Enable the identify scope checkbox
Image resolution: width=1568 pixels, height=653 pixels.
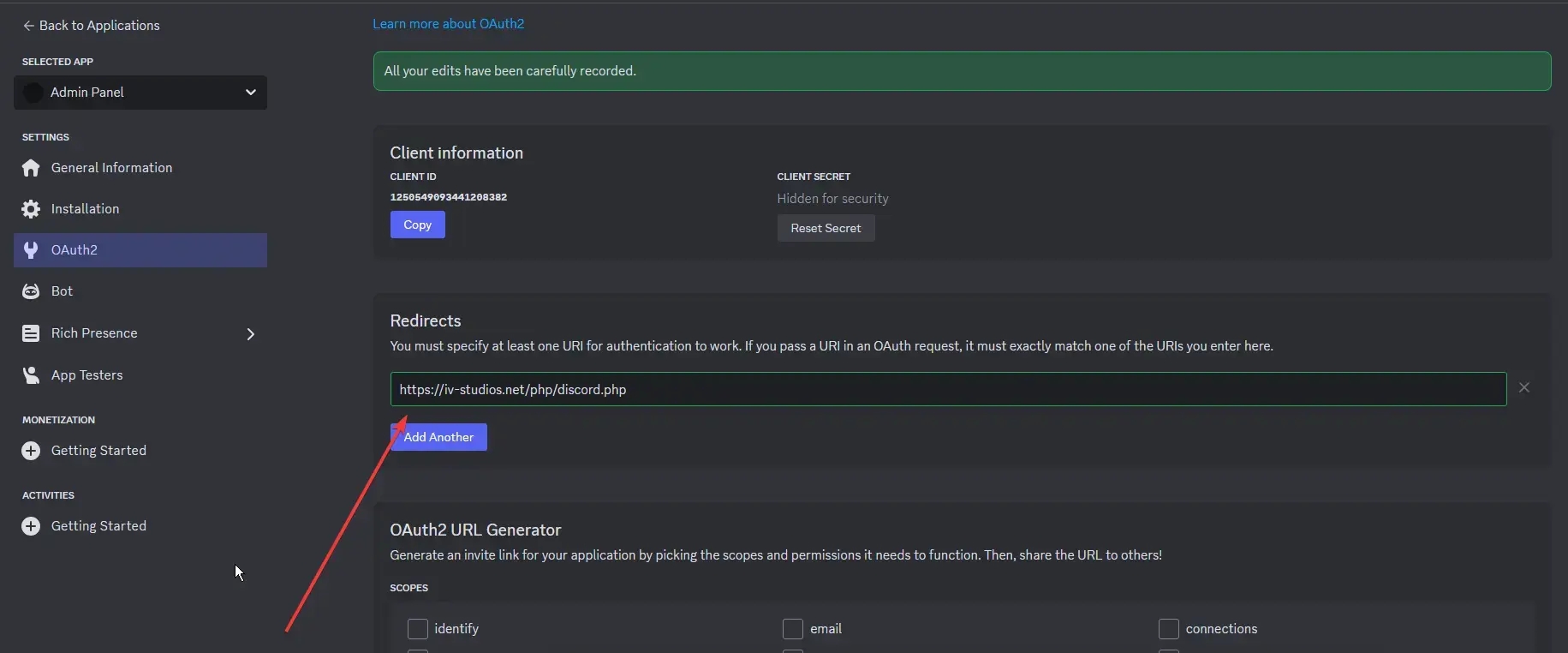[x=418, y=629]
